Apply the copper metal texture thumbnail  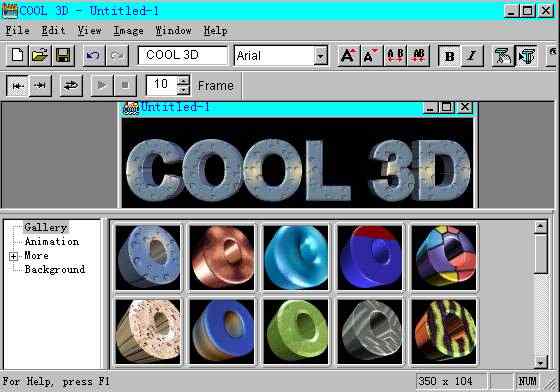pyautogui.click(x=222, y=257)
